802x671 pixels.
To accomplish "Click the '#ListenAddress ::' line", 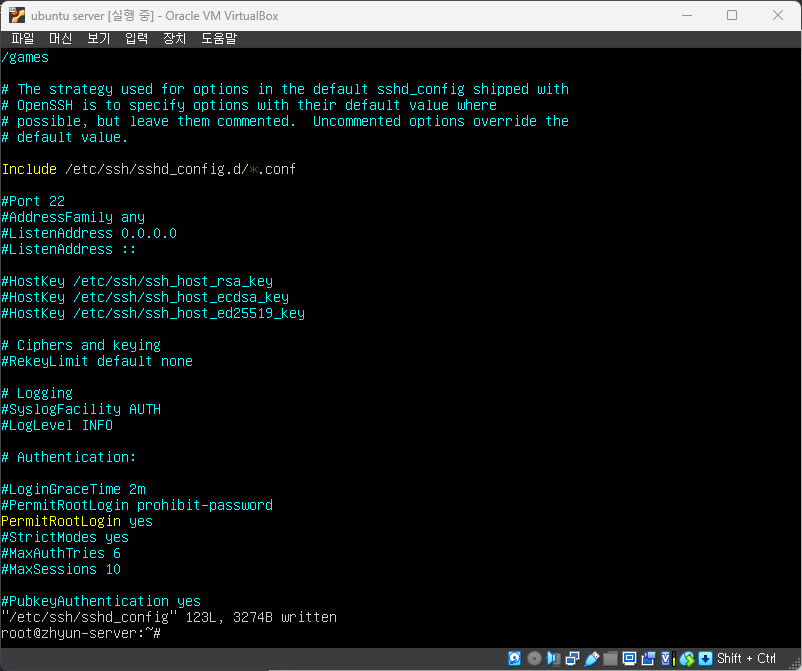I will coord(69,249).
